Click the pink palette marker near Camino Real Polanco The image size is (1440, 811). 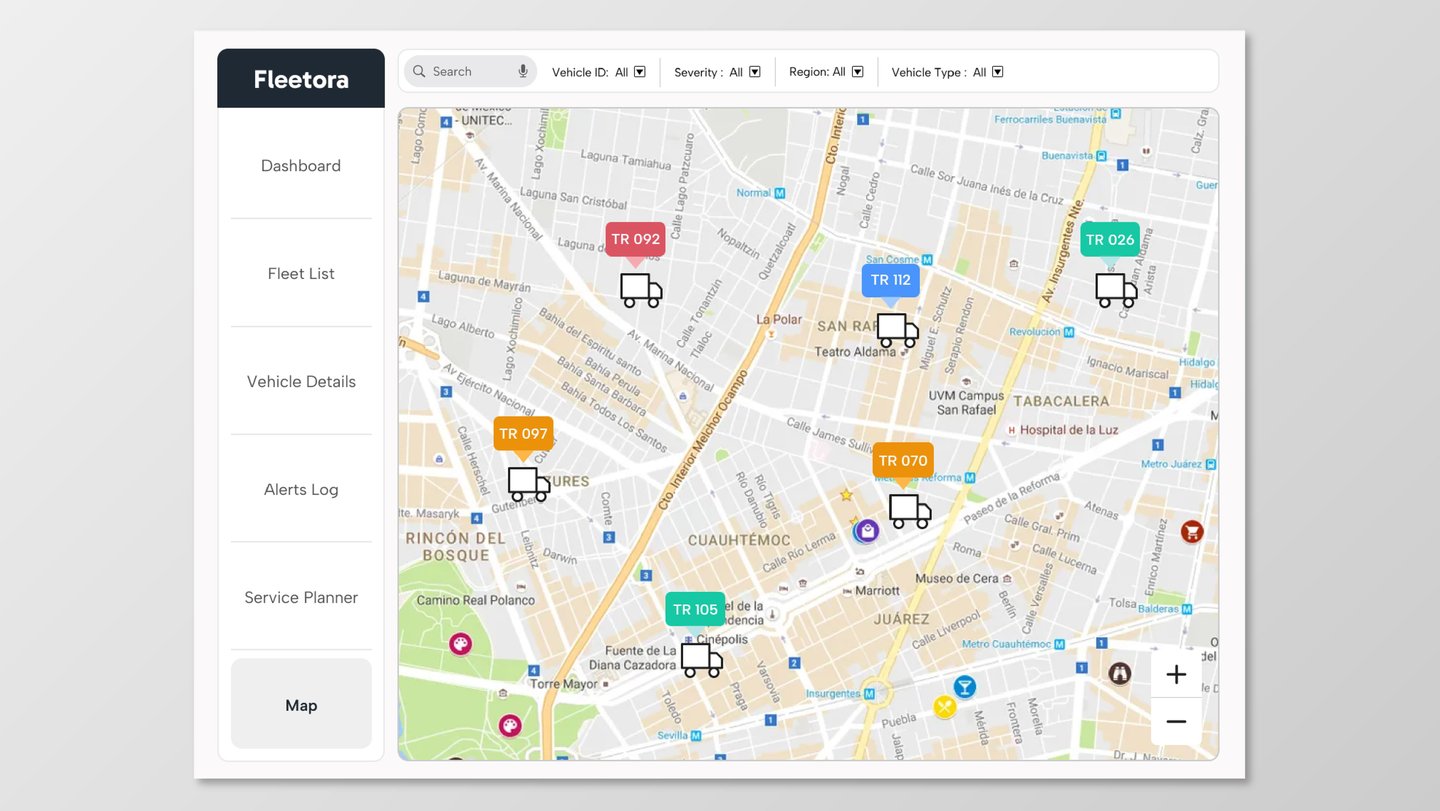point(460,643)
